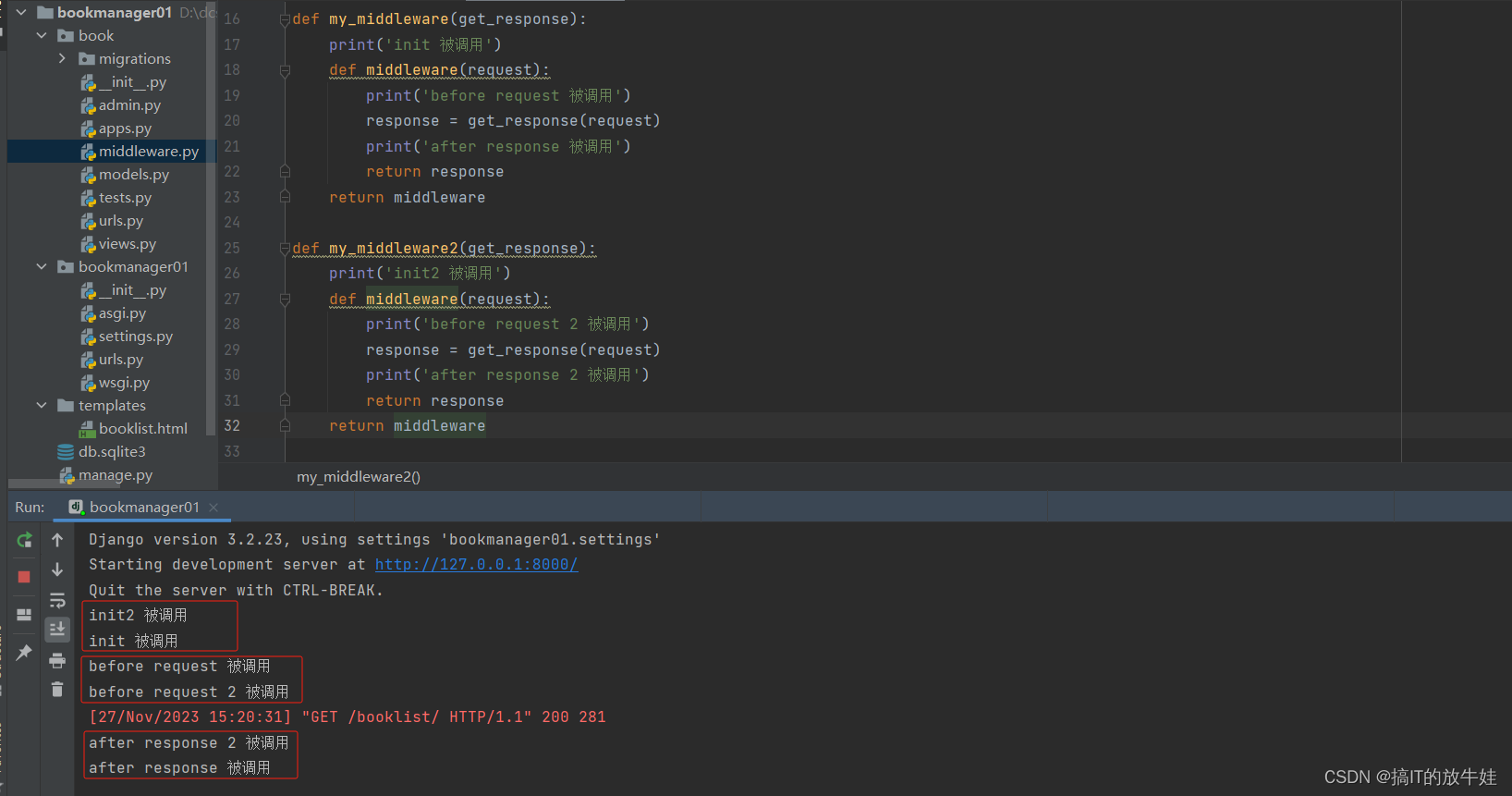Screen dimensions: 1512x796
Task: Click 'response = get_response(request)' on line 20
Action: coord(513,121)
